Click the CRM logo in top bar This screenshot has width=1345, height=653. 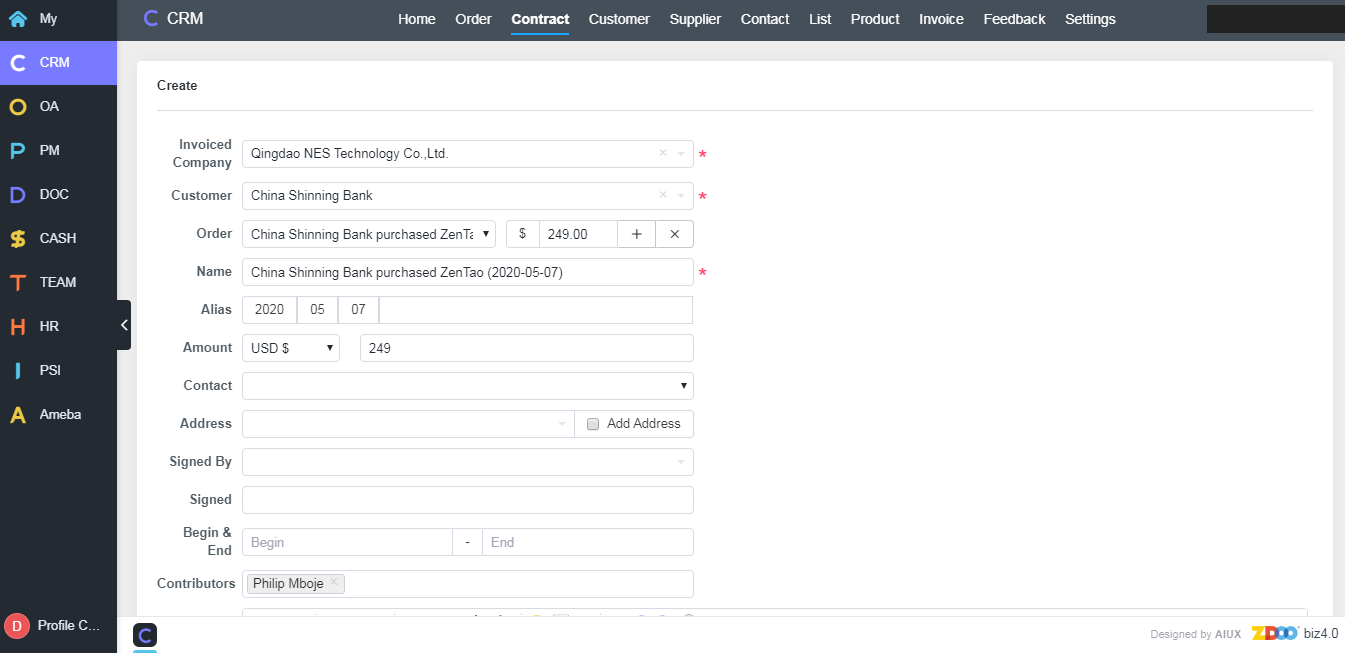coord(151,18)
